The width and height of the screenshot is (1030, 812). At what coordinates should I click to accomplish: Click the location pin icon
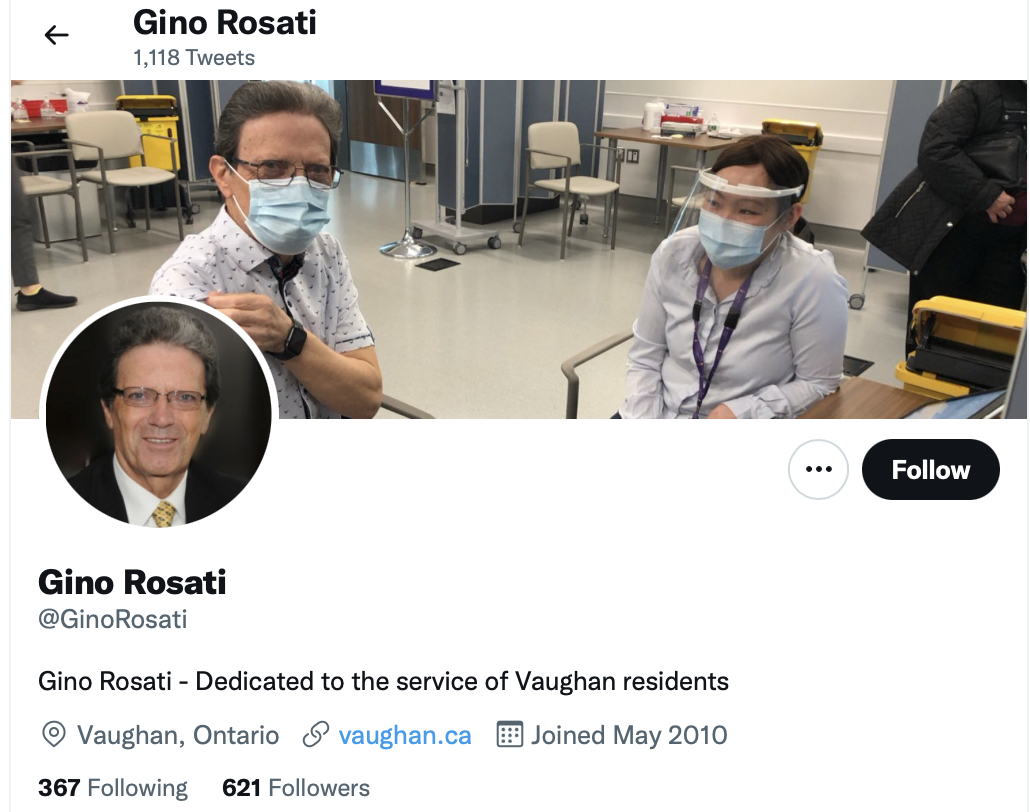(x=53, y=734)
